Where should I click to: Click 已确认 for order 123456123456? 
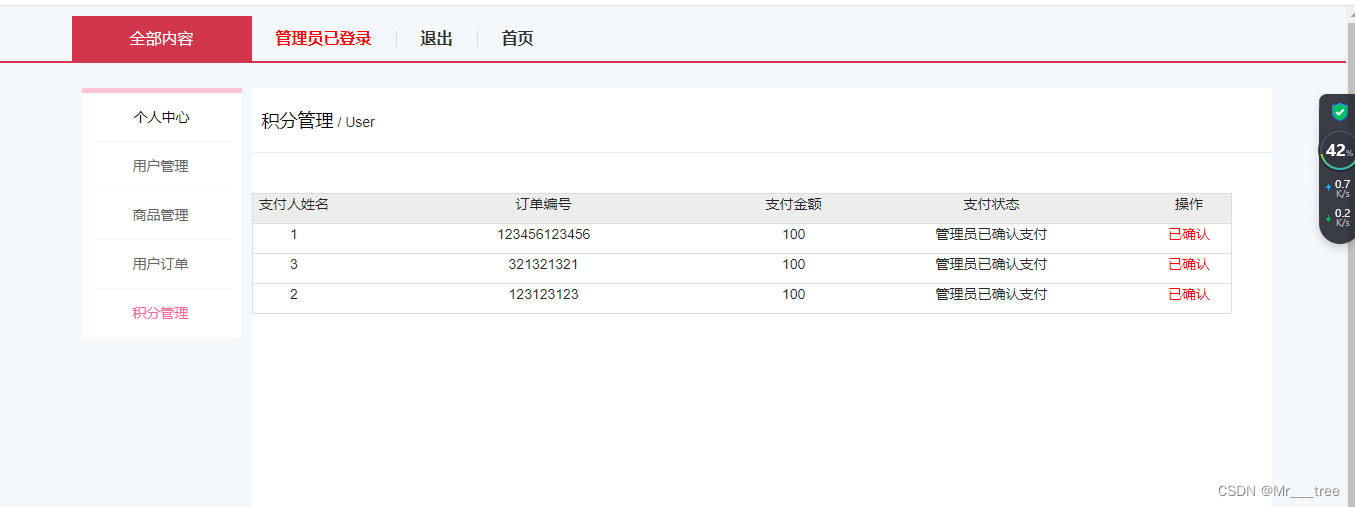coord(1189,234)
